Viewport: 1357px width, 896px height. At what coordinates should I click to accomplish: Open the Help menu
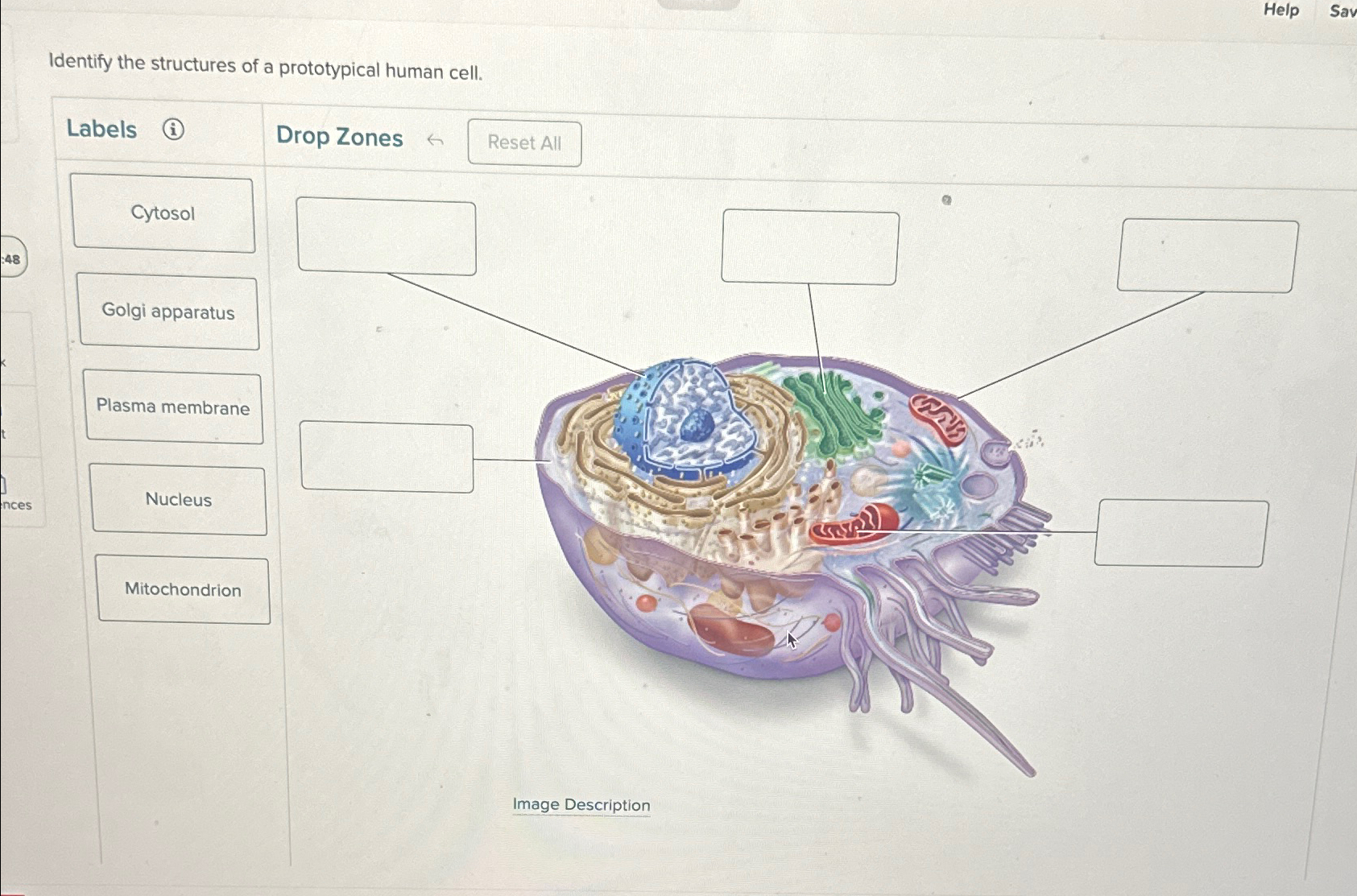pos(1280,10)
